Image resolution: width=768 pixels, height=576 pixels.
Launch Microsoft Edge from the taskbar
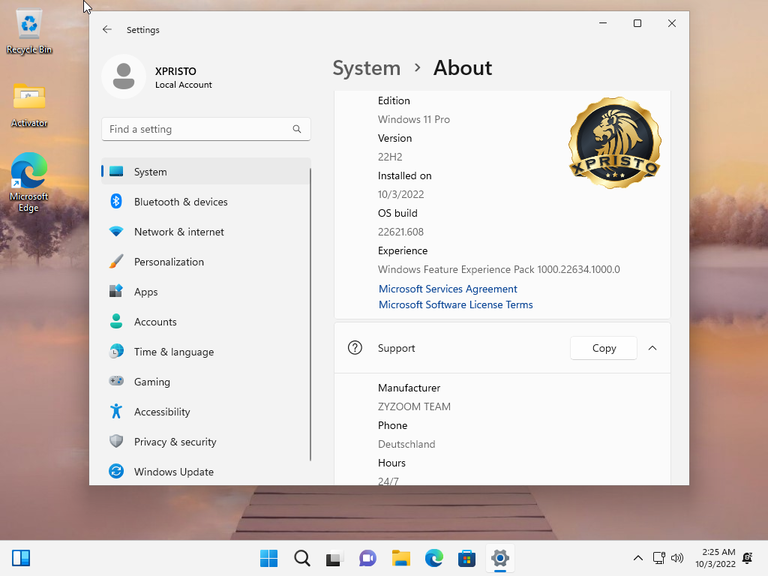(434, 558)
